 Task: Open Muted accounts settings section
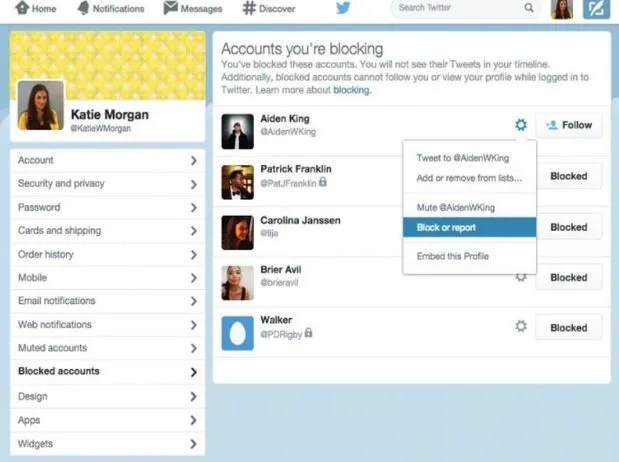(x=106, y=348)
